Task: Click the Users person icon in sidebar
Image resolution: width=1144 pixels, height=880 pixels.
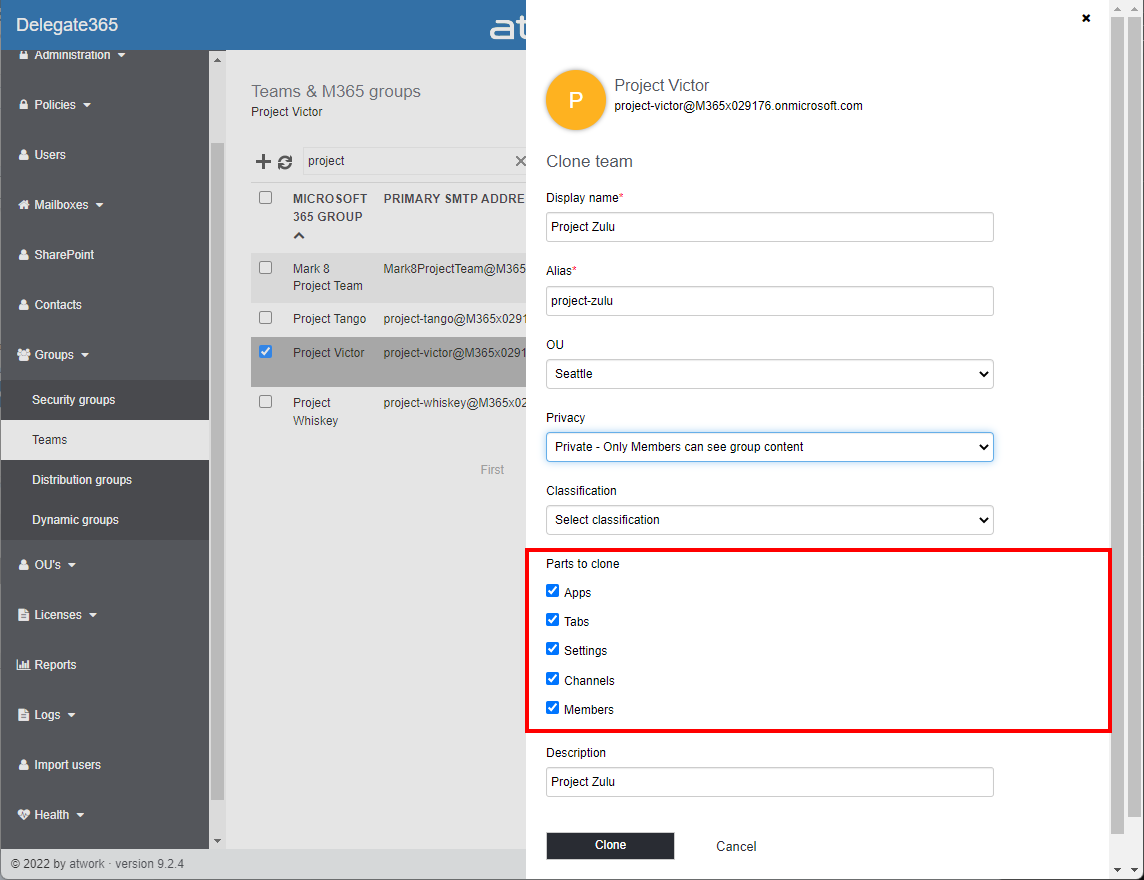Action: tap(24, 155)
